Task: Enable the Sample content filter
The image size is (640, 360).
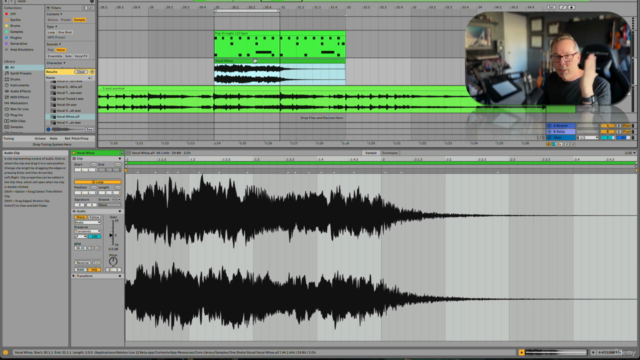Action: [79, 20]
